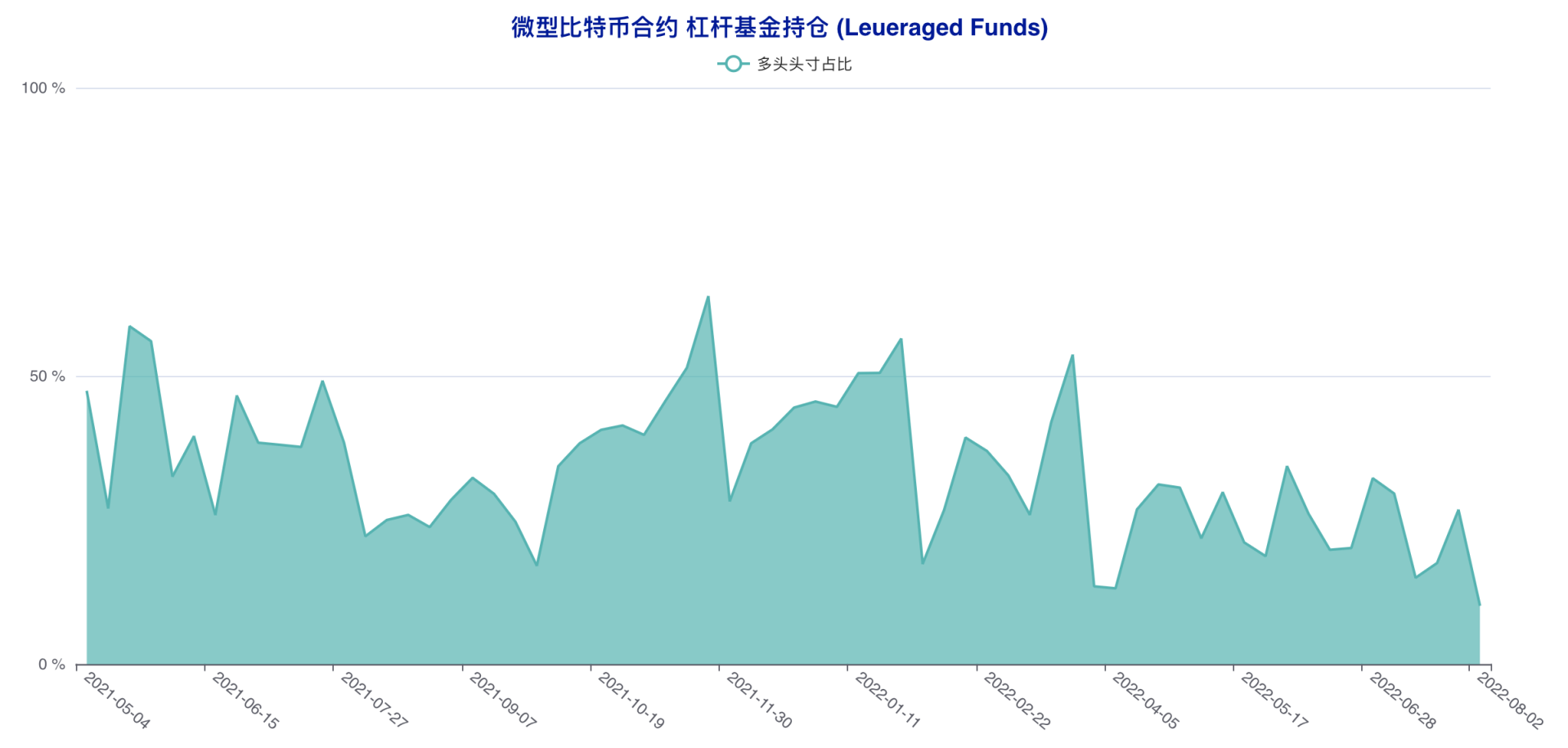Click the final data point at chart's right end

pyautogui.click(x=1480, y=605)
